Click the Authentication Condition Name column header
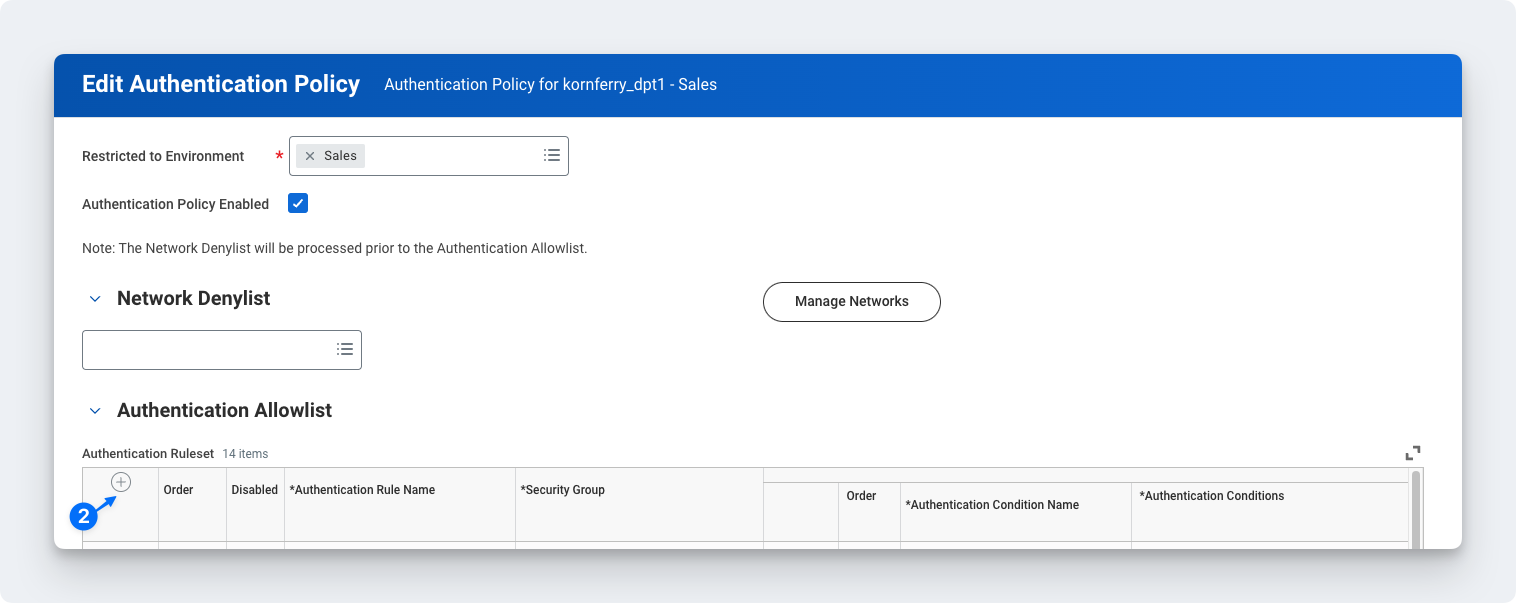 point(991,505)
